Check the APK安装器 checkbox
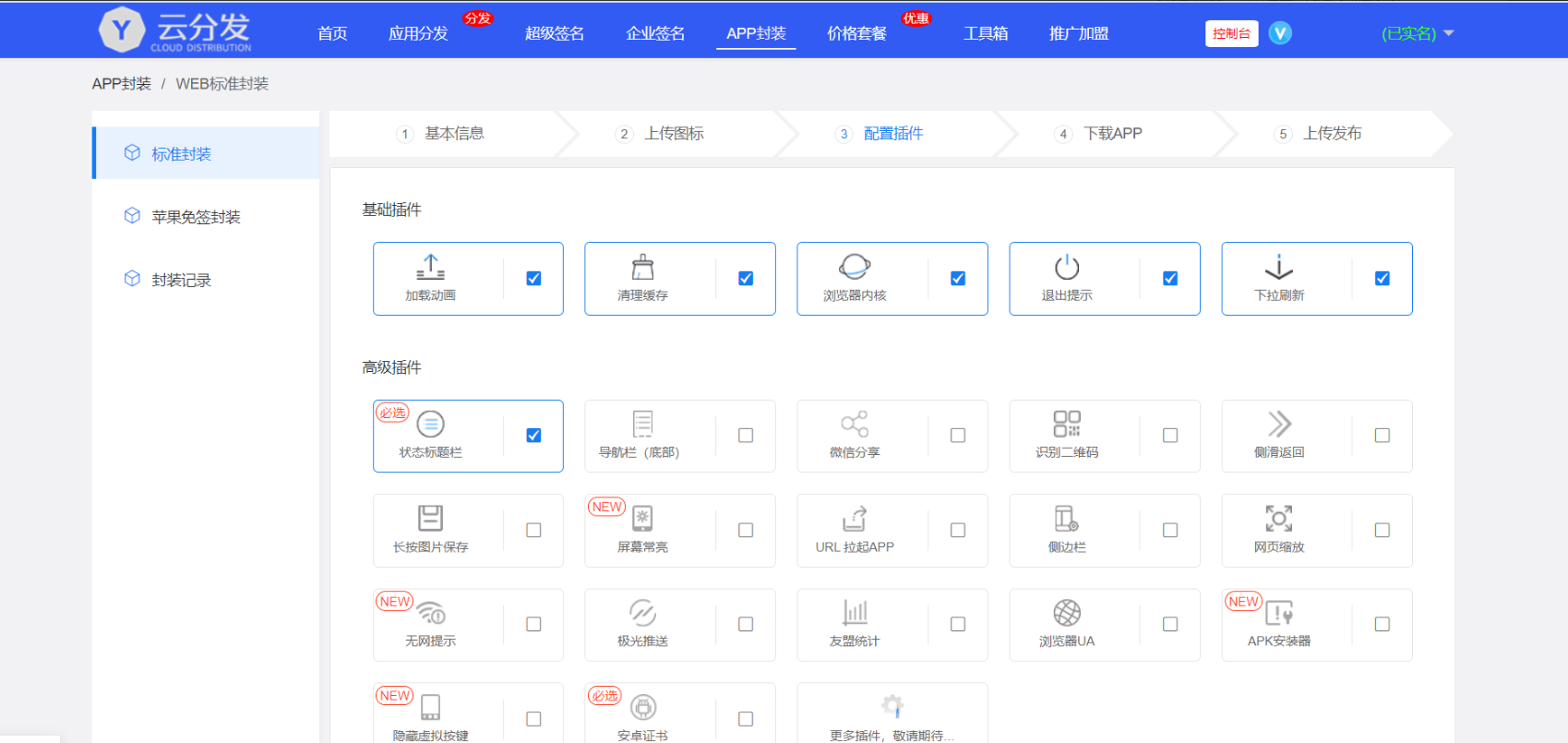The height and width of the screenshot is (743, 1568). pos(1382,624)
